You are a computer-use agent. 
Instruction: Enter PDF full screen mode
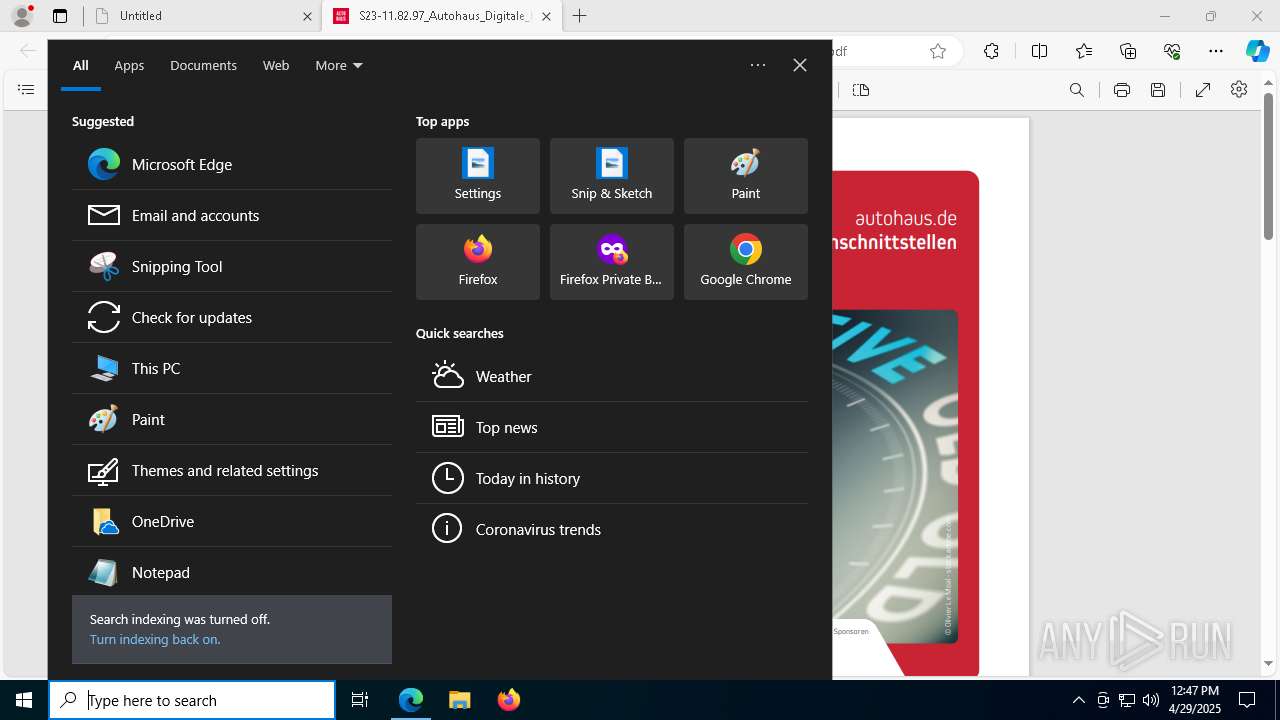[x=1203, y=90]
